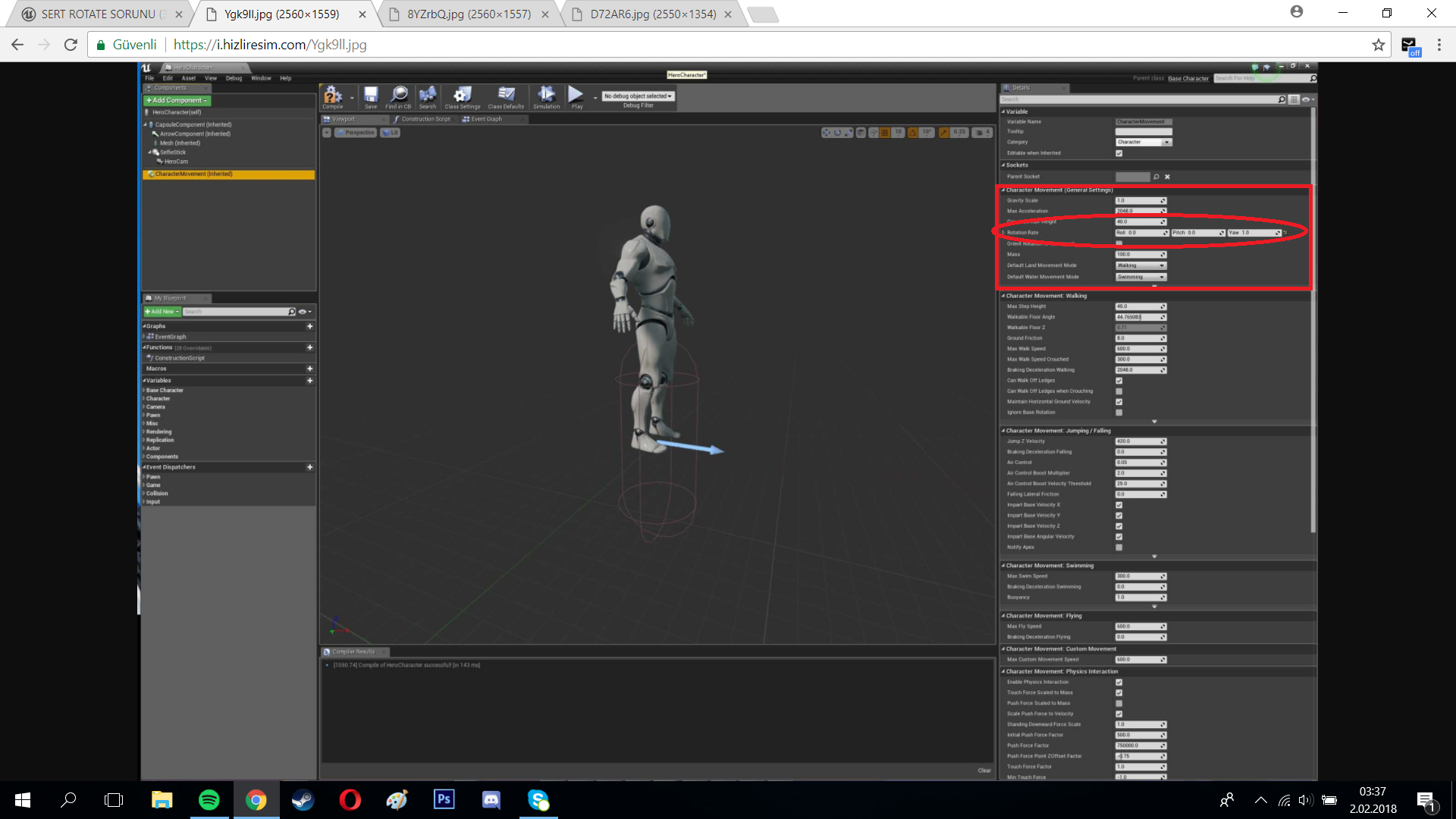Open Default Water Movement Mode dropdown

[x=1141, y=277]
